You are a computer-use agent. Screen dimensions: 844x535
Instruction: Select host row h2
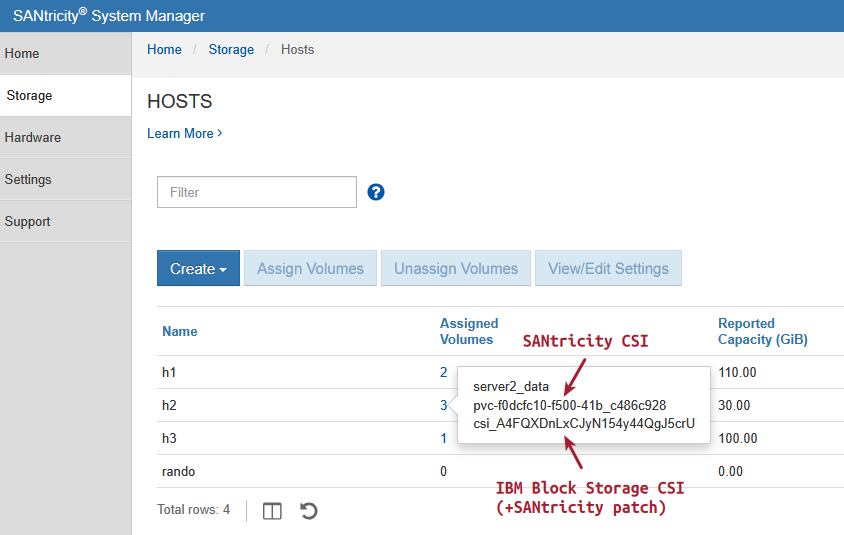point(501,405)
